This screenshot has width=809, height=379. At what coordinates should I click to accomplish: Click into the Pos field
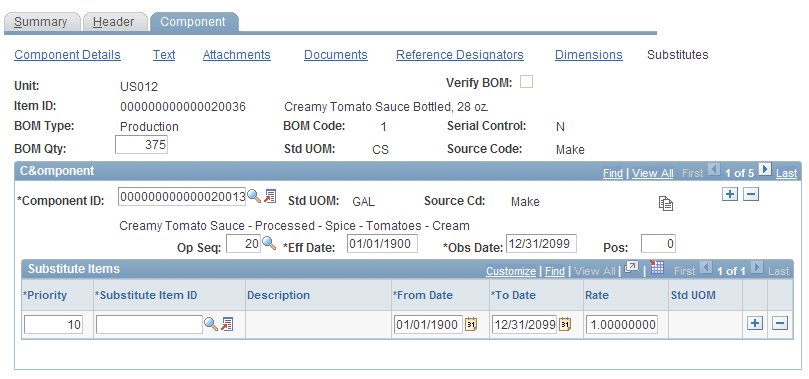(658, 244)
